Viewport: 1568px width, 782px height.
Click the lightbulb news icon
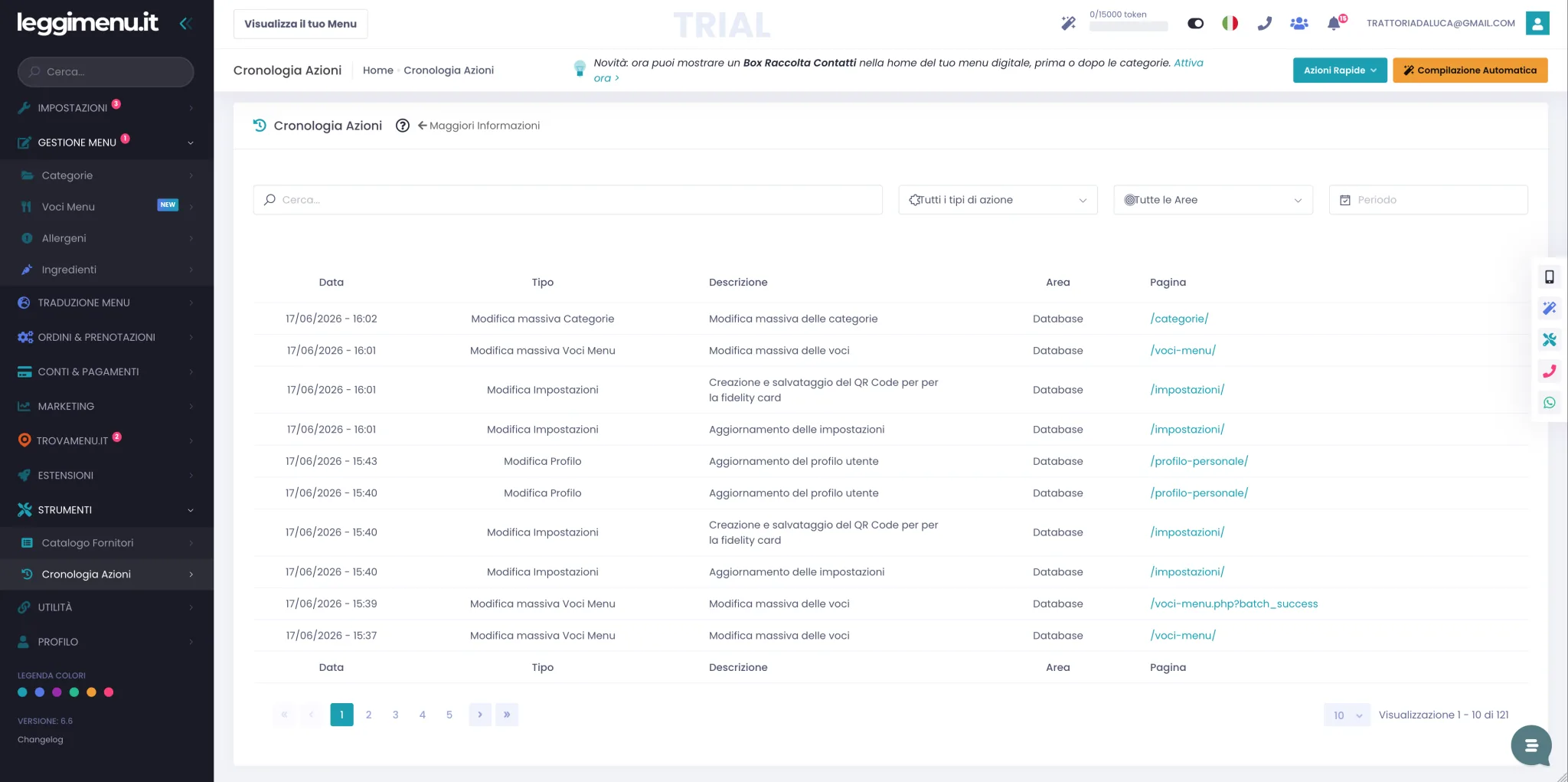[x=580, y=68]
